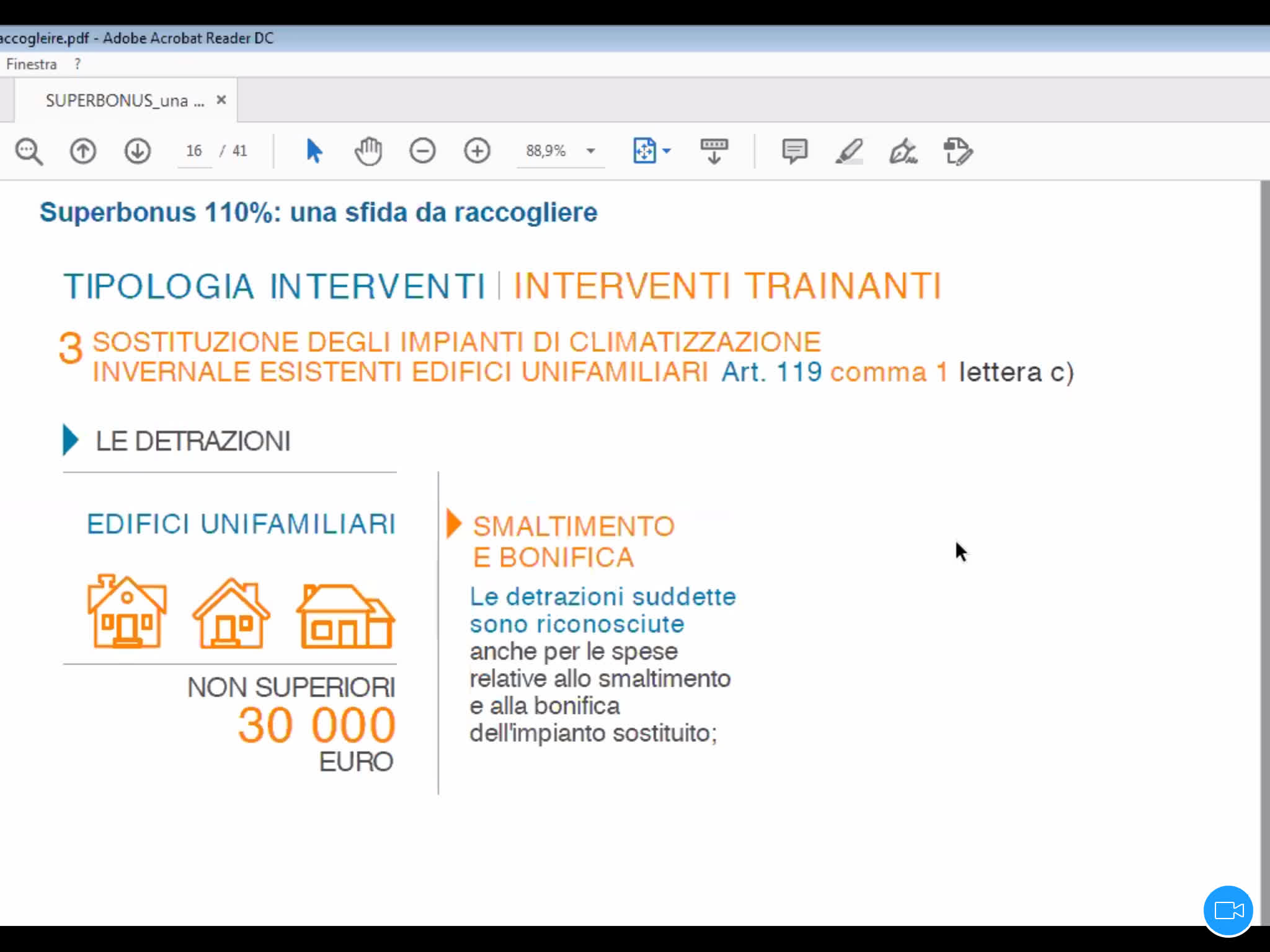Go to next page arrow

coord(137,151)
